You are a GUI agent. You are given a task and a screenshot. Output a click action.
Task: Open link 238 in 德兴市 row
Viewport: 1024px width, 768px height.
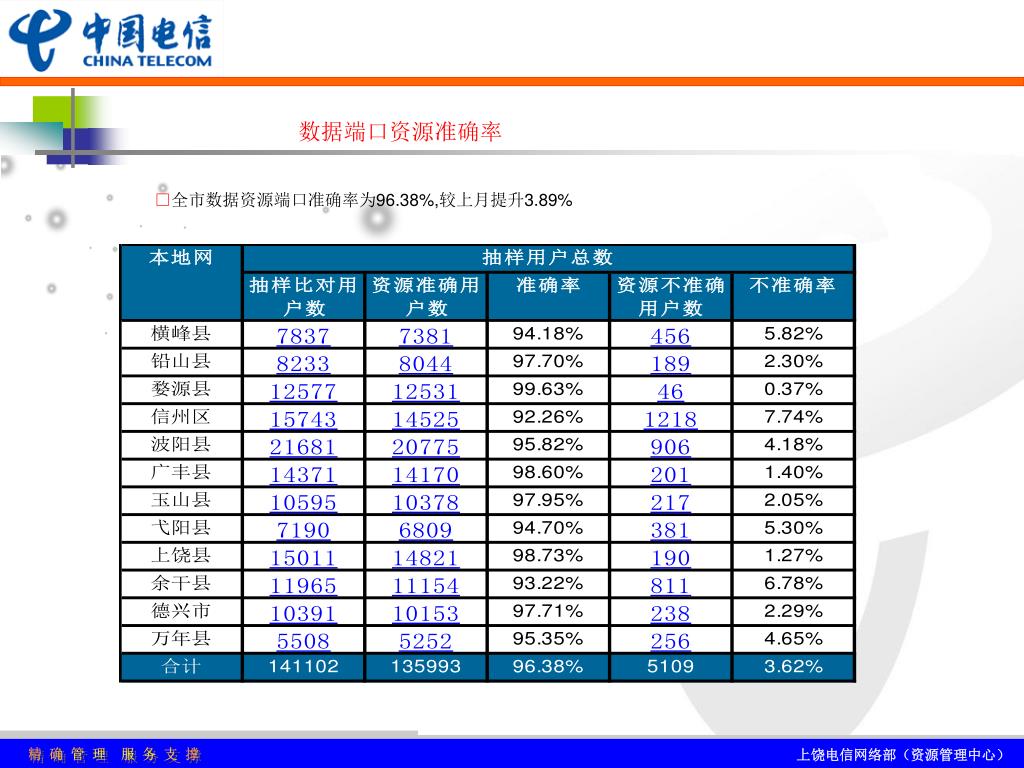(670, 613)
